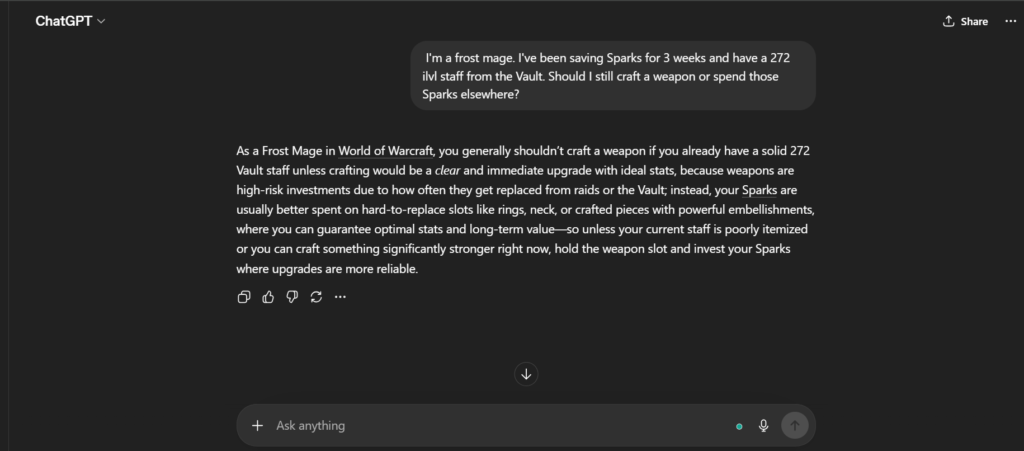The width and height of the screenshot is (1024, 451).
Task: Copy the assistant response
Action: (x=244, y=297)
